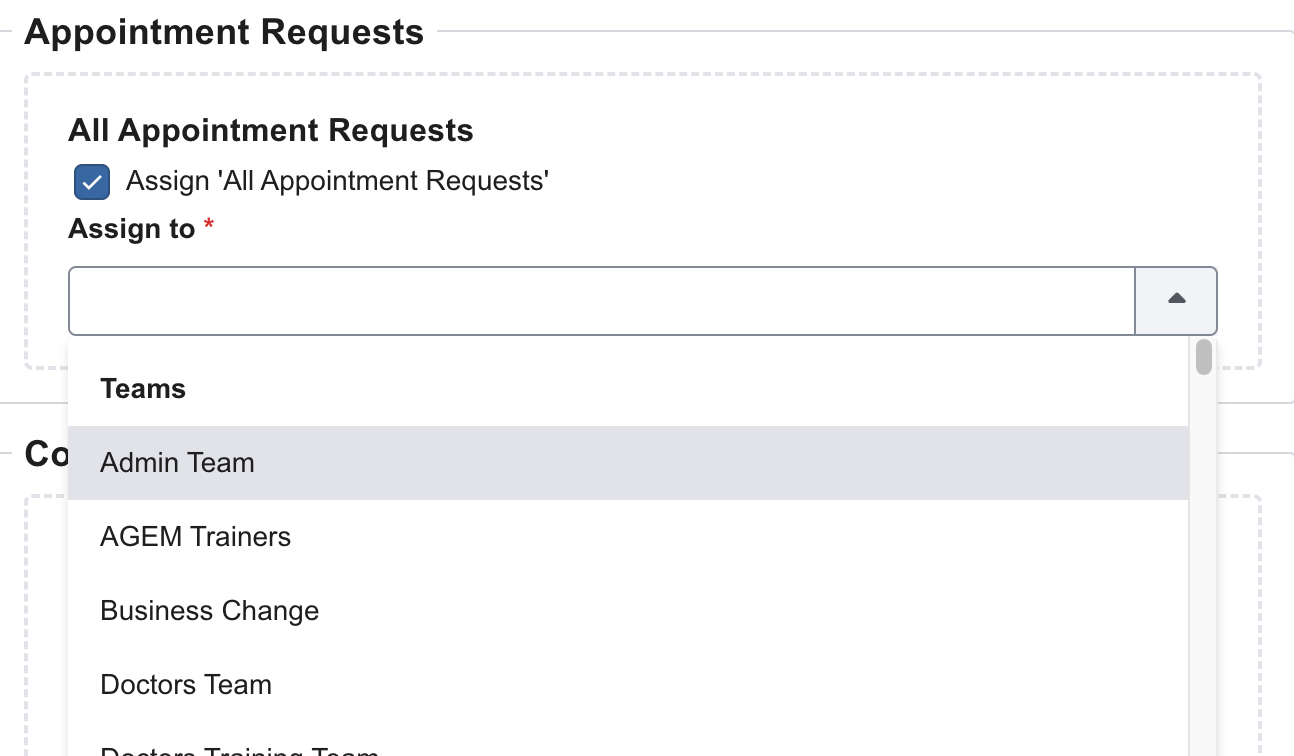
Task: Collapse the Assign to dropdown arrow
Action: pos(1176,300)
